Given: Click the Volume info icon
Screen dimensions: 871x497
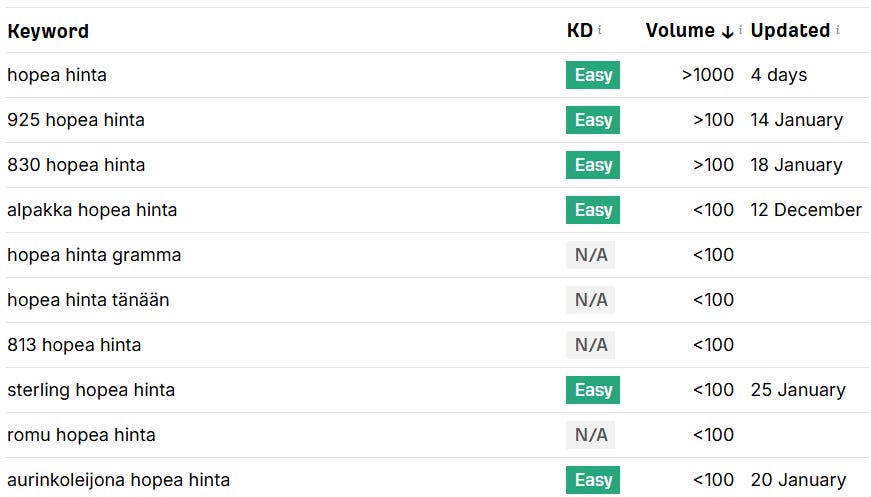Looking at the screenshot, I should [x=740, y=31].
